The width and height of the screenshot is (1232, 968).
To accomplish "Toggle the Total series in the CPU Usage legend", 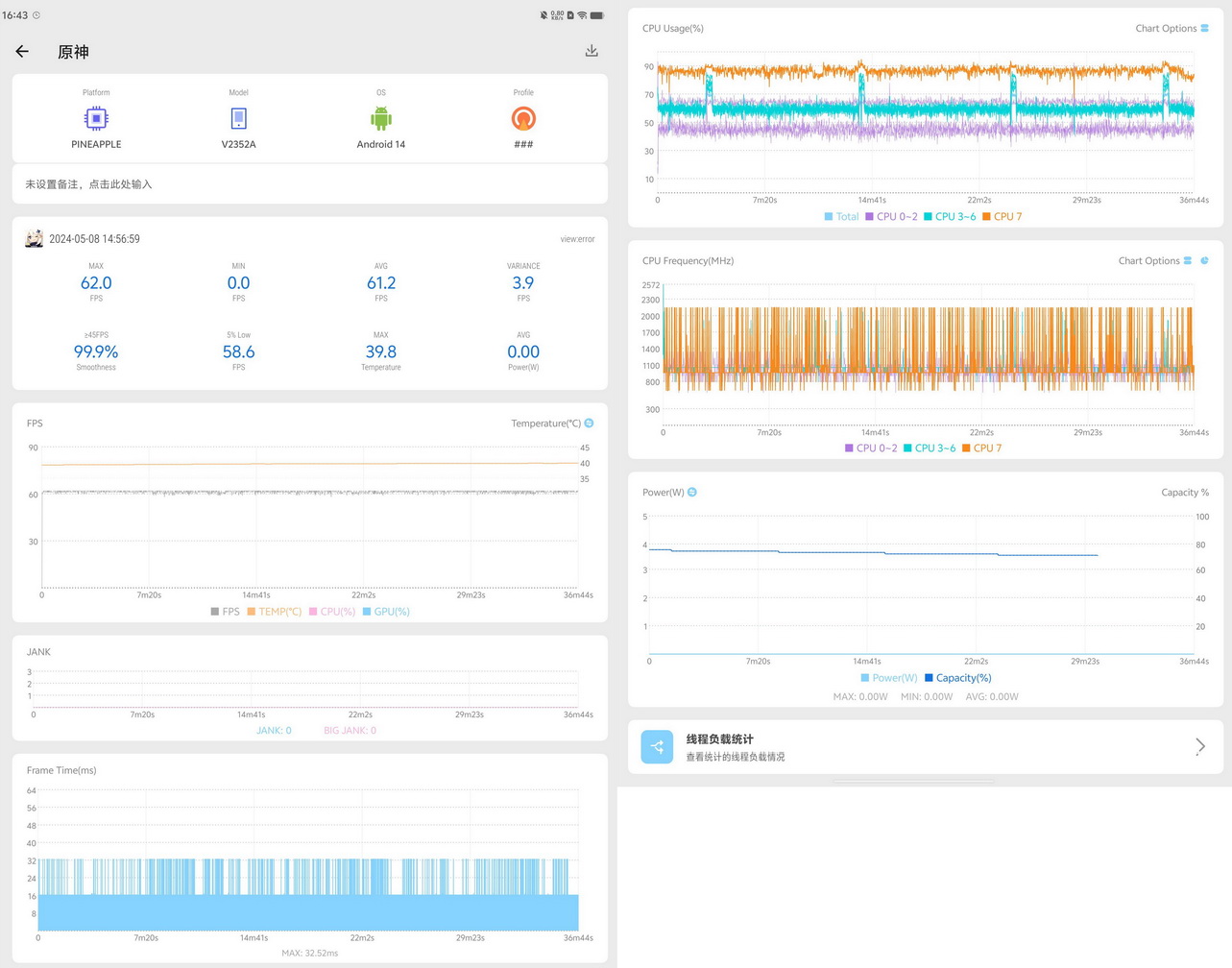I will click(842, 217).
